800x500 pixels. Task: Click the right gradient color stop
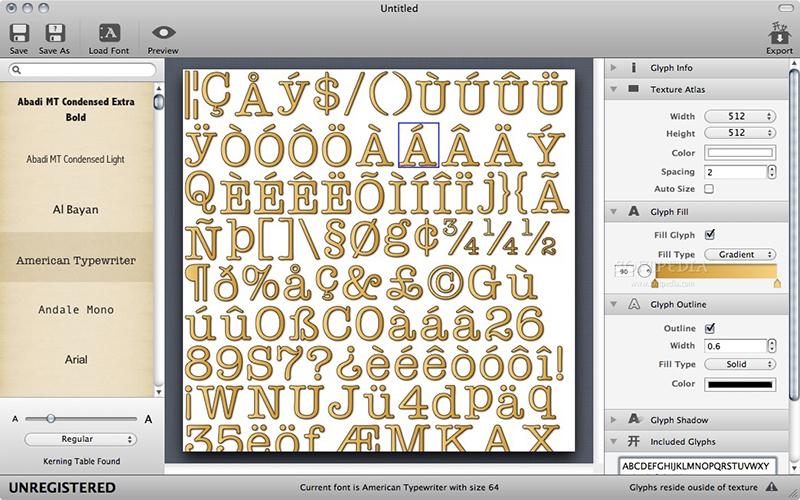pyautogui.click(x=777, y=283)
